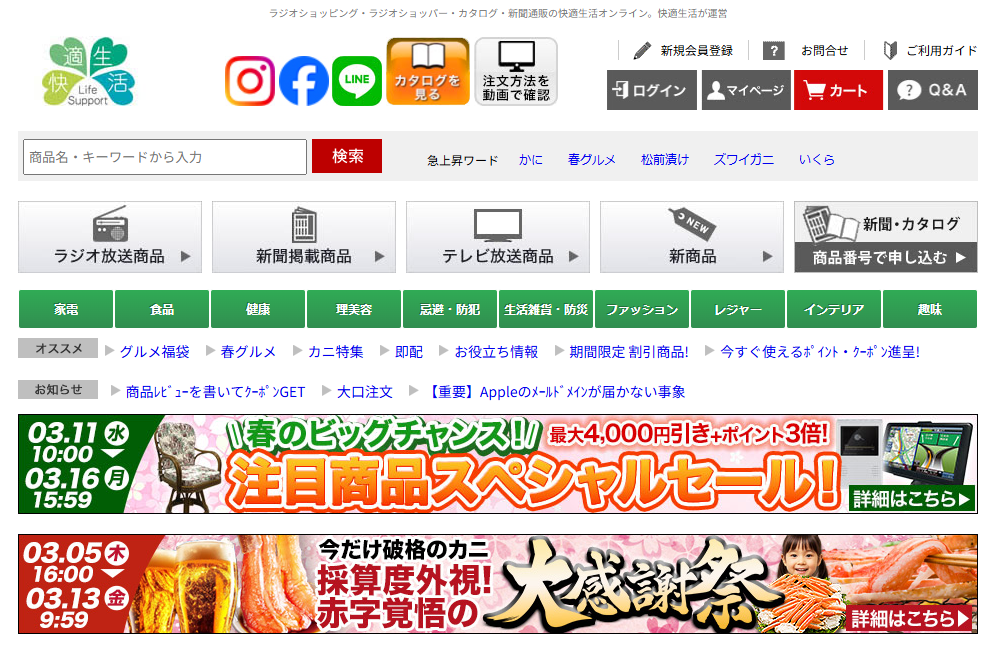The width and height of the screenshot is (1004, 654).
Task: Open the カート shopping cart button
Action: pyautogui.click(x=837, y=90)
